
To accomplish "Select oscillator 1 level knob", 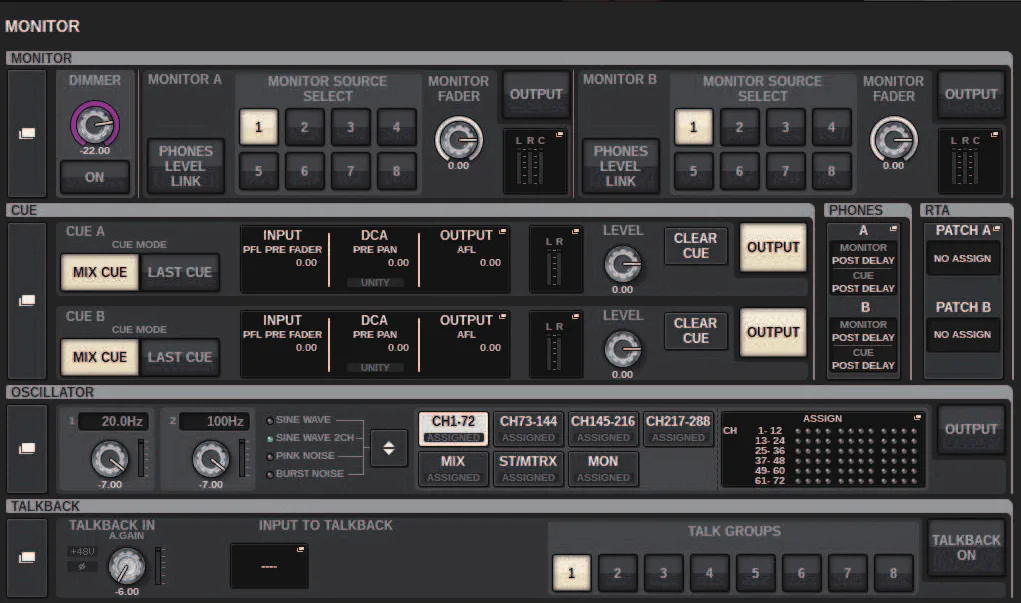I will [110, 459].
